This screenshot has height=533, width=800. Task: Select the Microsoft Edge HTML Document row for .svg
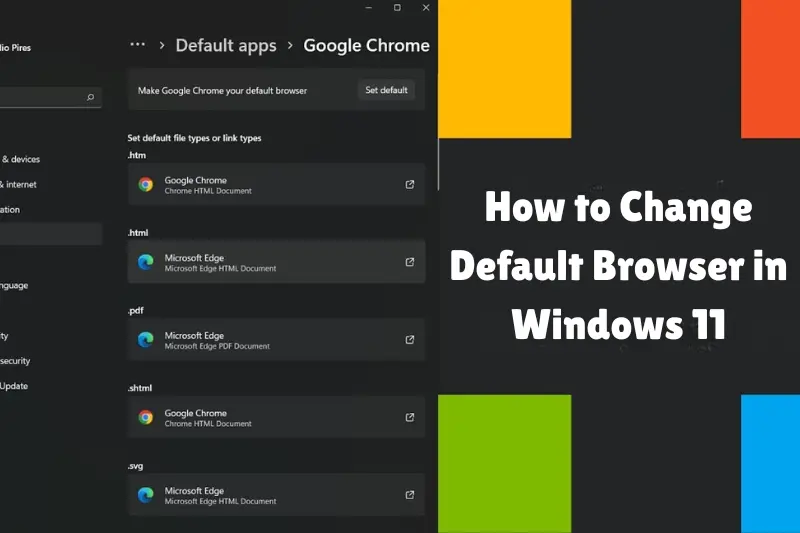pos(276,495)
